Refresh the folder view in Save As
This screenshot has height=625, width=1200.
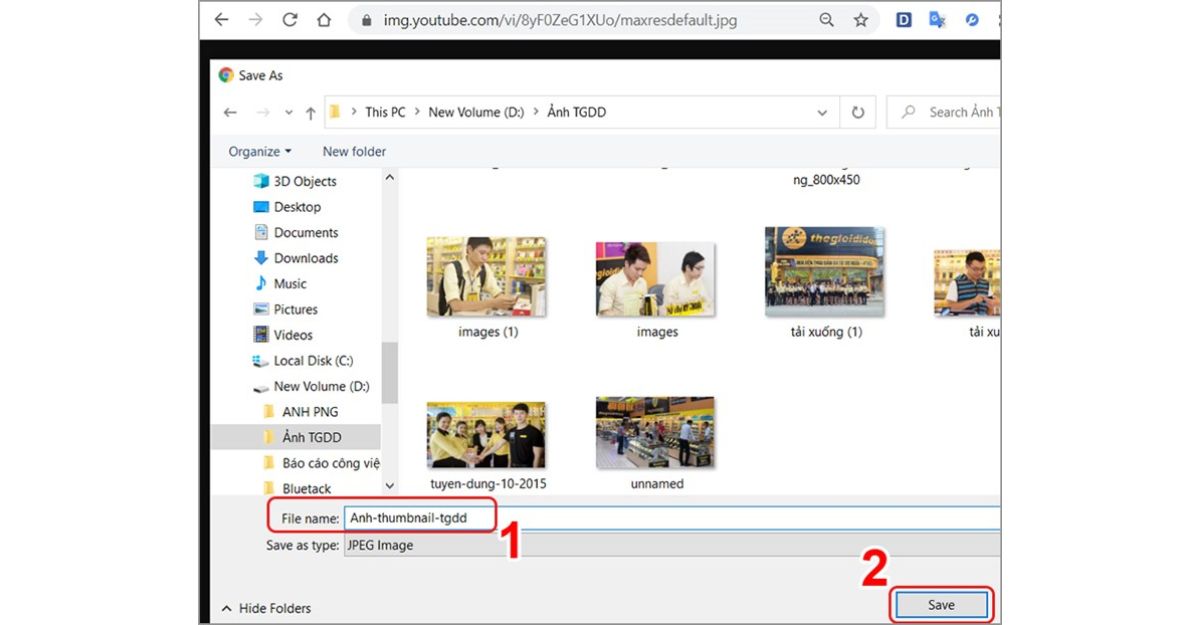pos(857,113)
